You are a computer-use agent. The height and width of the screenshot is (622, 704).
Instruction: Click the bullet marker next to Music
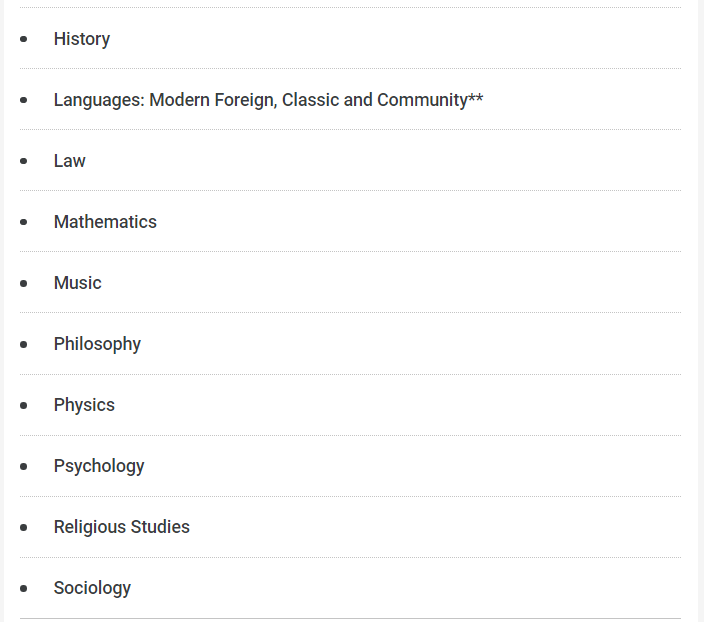coord(24,284)
